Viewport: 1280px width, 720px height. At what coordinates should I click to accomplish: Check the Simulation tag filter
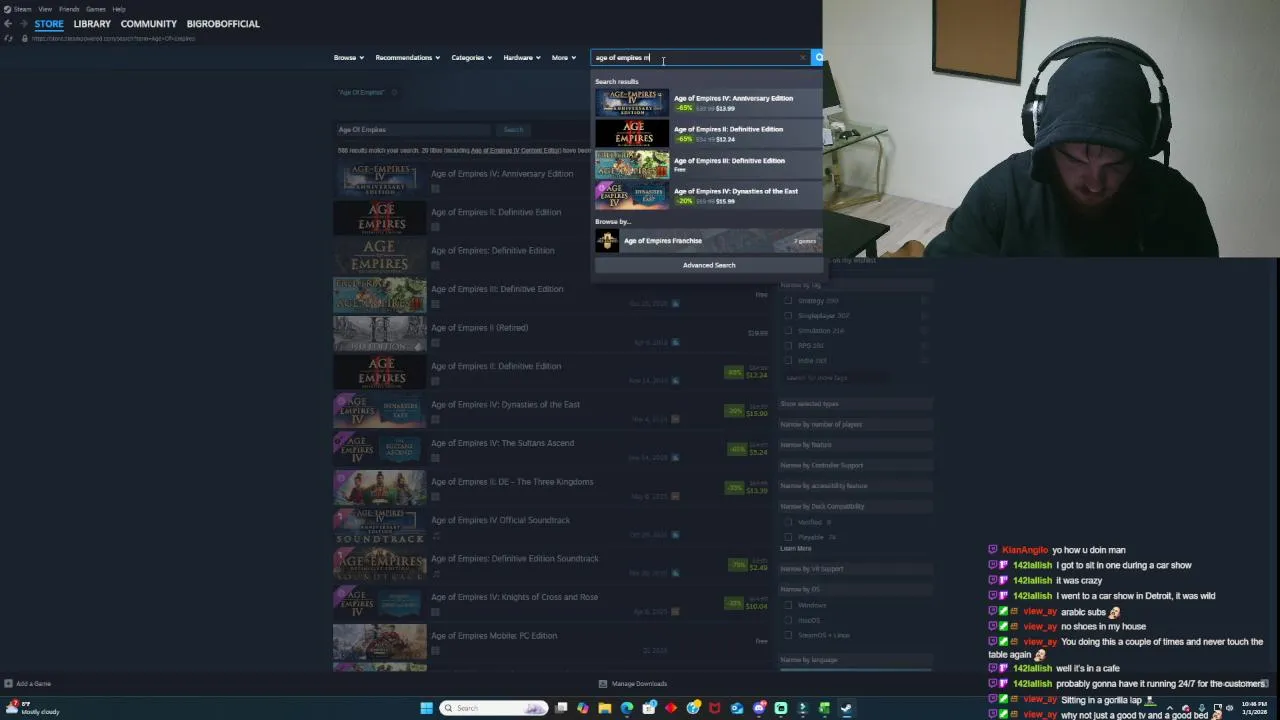pos(788,330)
